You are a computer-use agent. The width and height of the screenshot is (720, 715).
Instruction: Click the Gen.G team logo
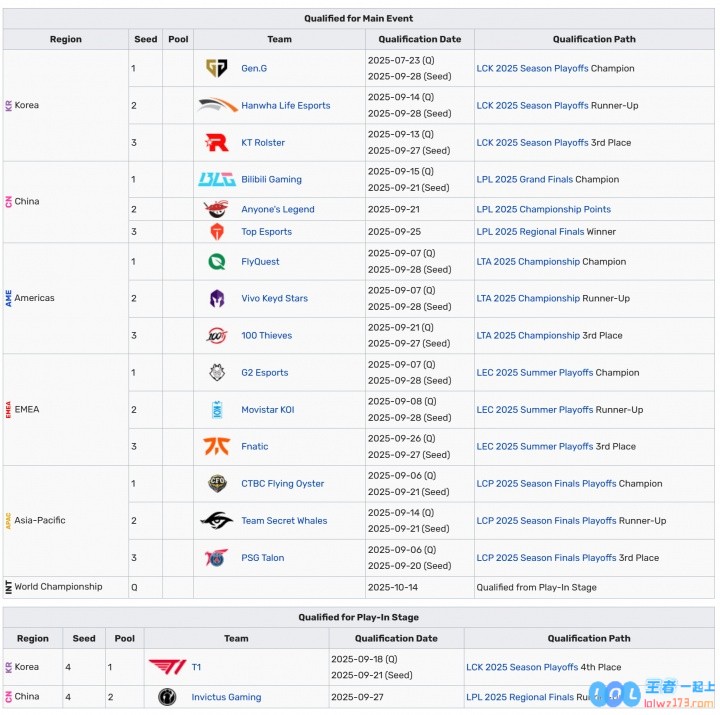tap(216, 68)
